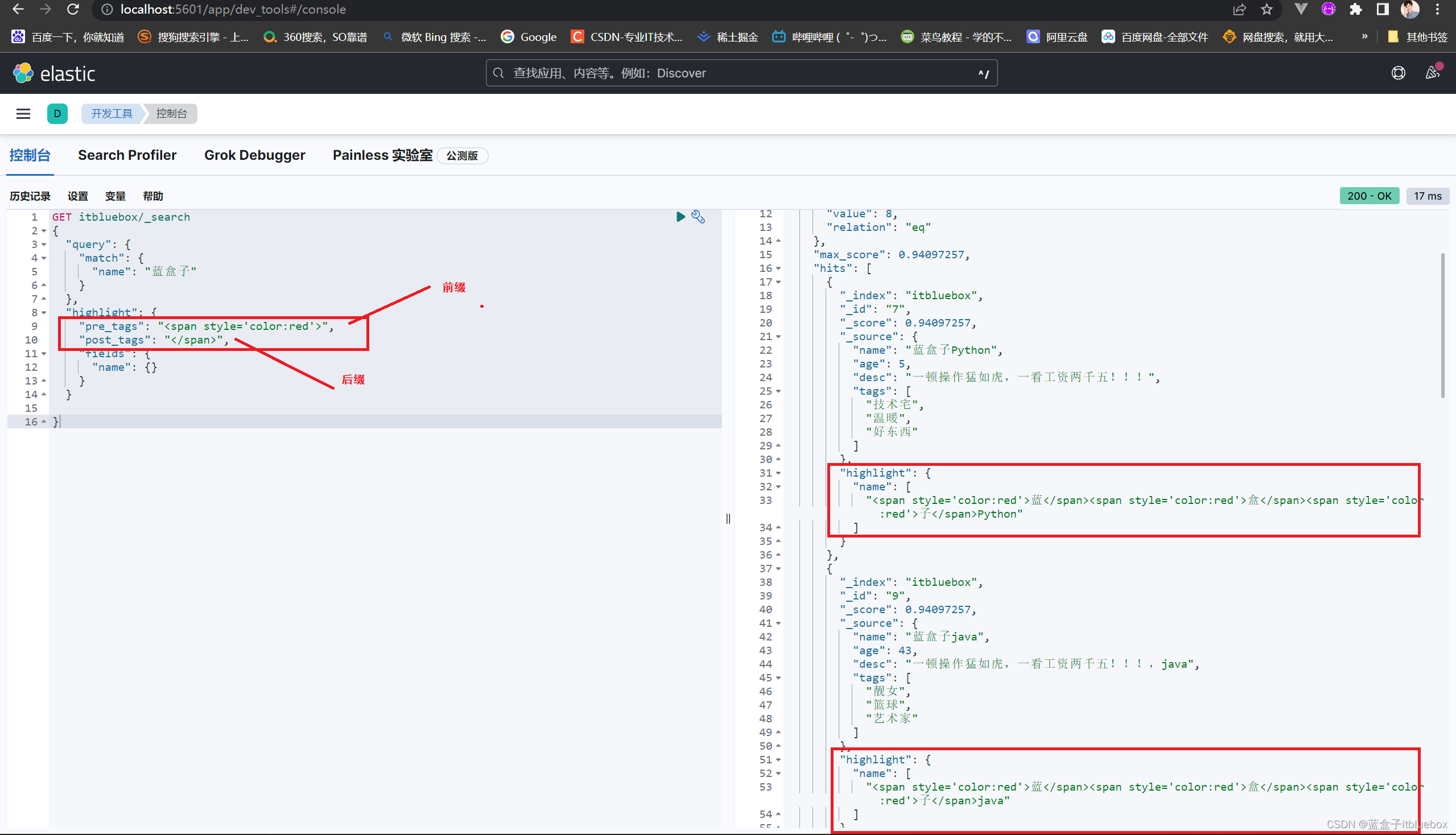The width and height of the screenshot is (1456, 835).
Task: Click the green D space avatar
Action: [x=57, y=114]
